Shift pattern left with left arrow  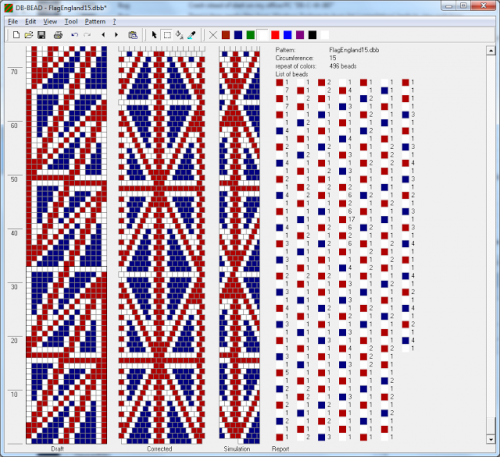coord(103,35)
